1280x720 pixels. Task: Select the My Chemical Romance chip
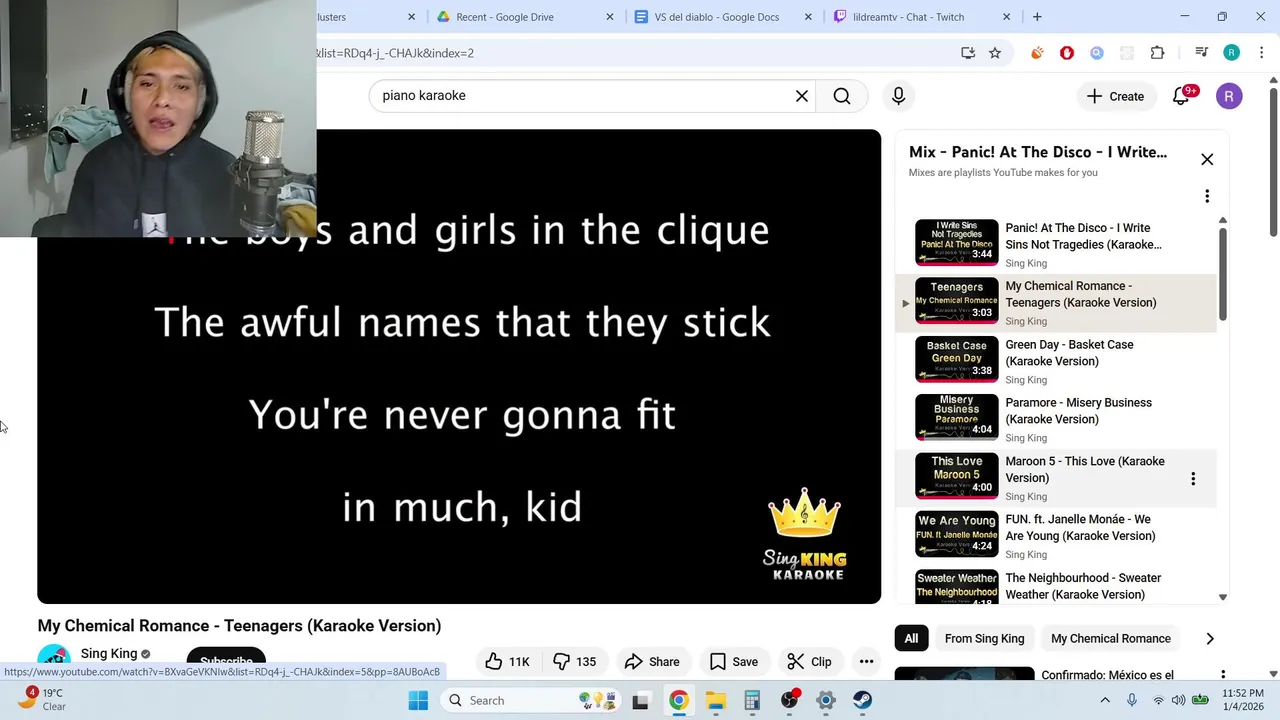(x=1110, y=638)
